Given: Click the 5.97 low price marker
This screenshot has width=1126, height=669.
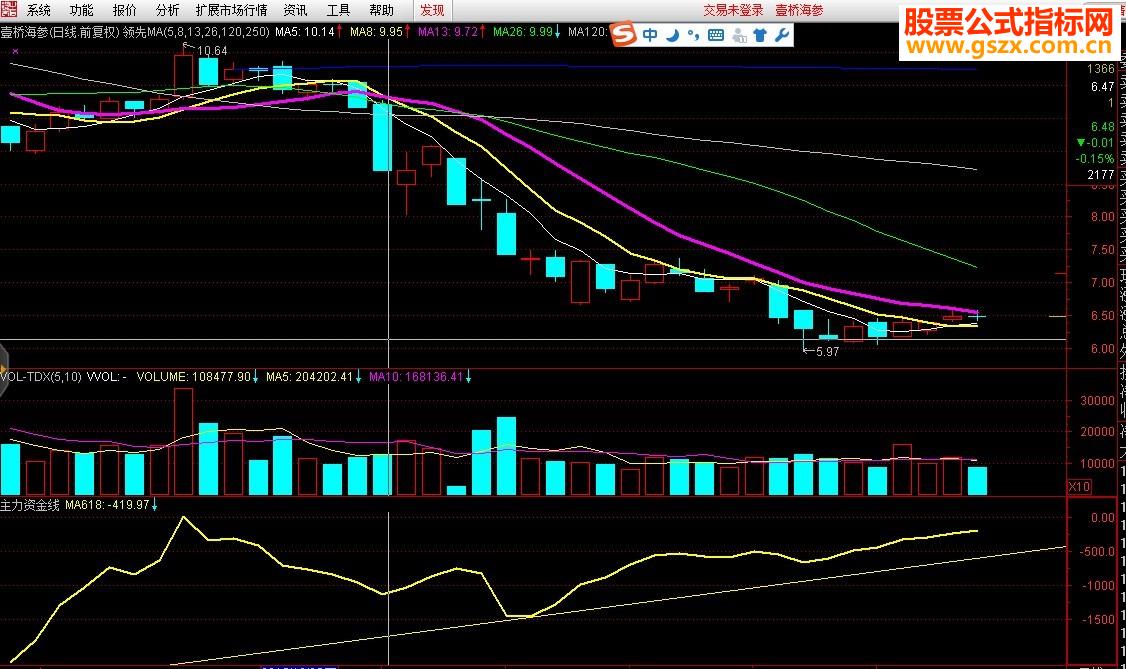Looking at the screenshot, I should point(827,352).
